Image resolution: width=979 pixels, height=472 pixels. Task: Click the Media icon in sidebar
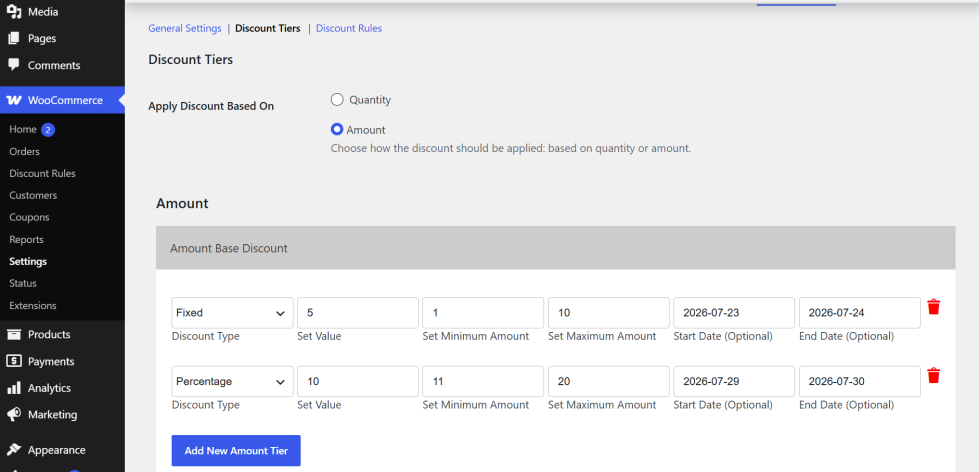tap(14, 11)
